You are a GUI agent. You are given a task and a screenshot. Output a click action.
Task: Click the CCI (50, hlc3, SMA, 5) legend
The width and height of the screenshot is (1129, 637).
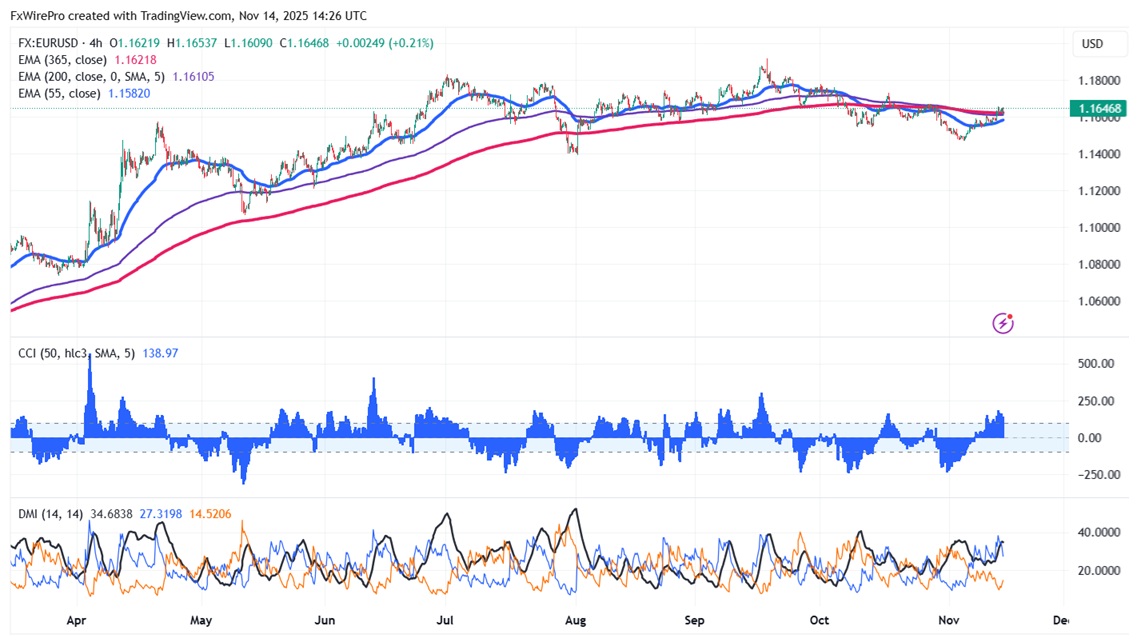point(76,353)
